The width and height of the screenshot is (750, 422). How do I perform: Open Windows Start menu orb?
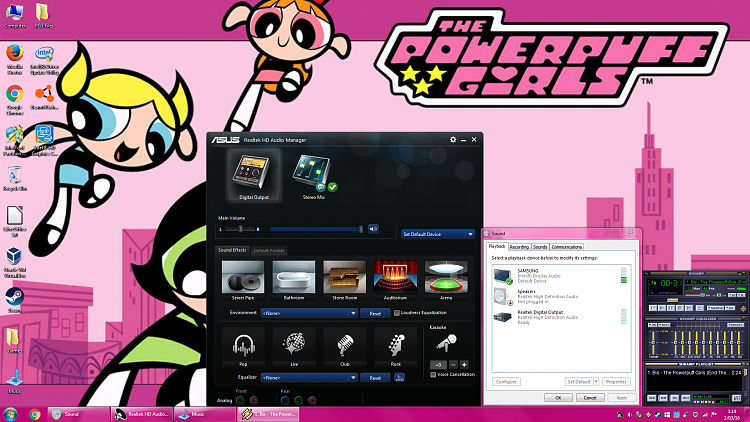[x=10, y=414]
